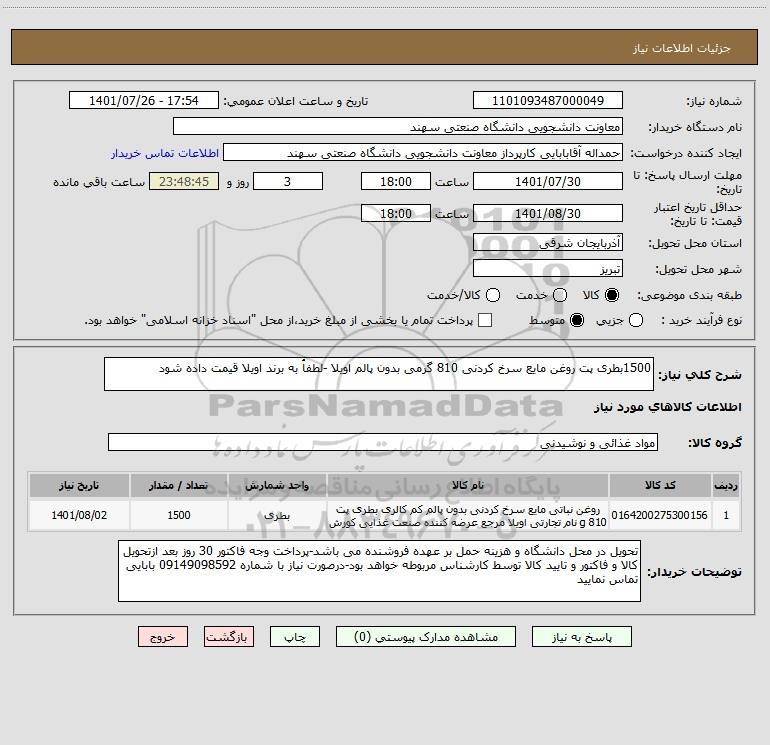Click the price validity date 1401/08/30
This screenshot has width=770, height=745.
548,213
